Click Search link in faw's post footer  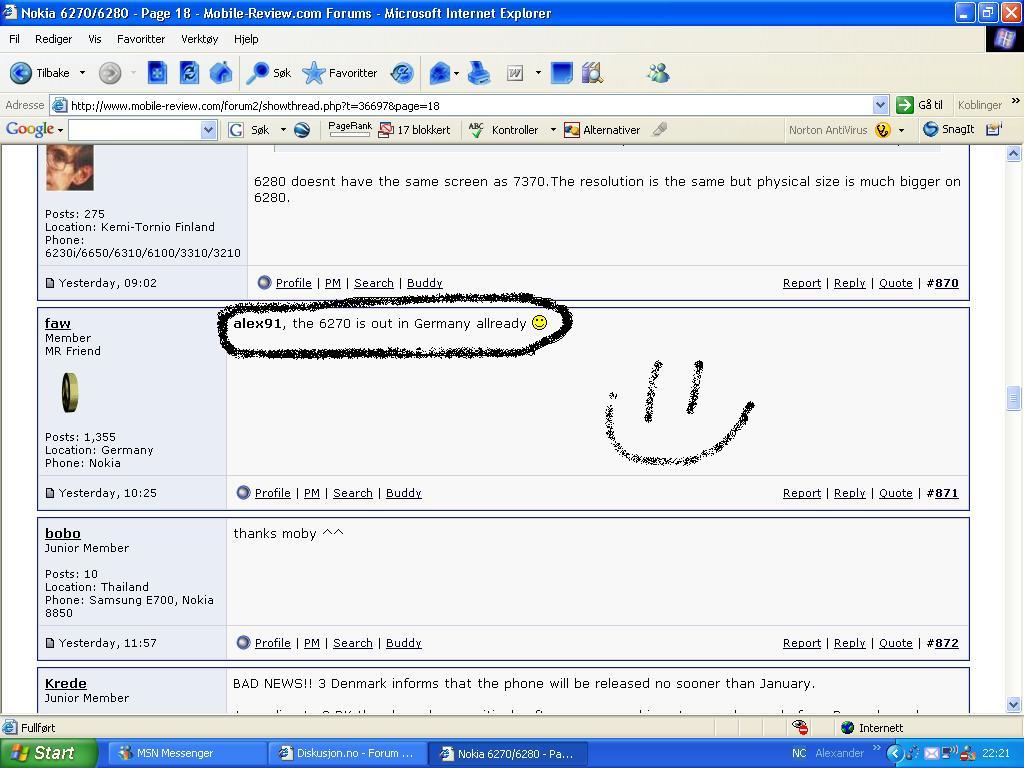(353, 493)
